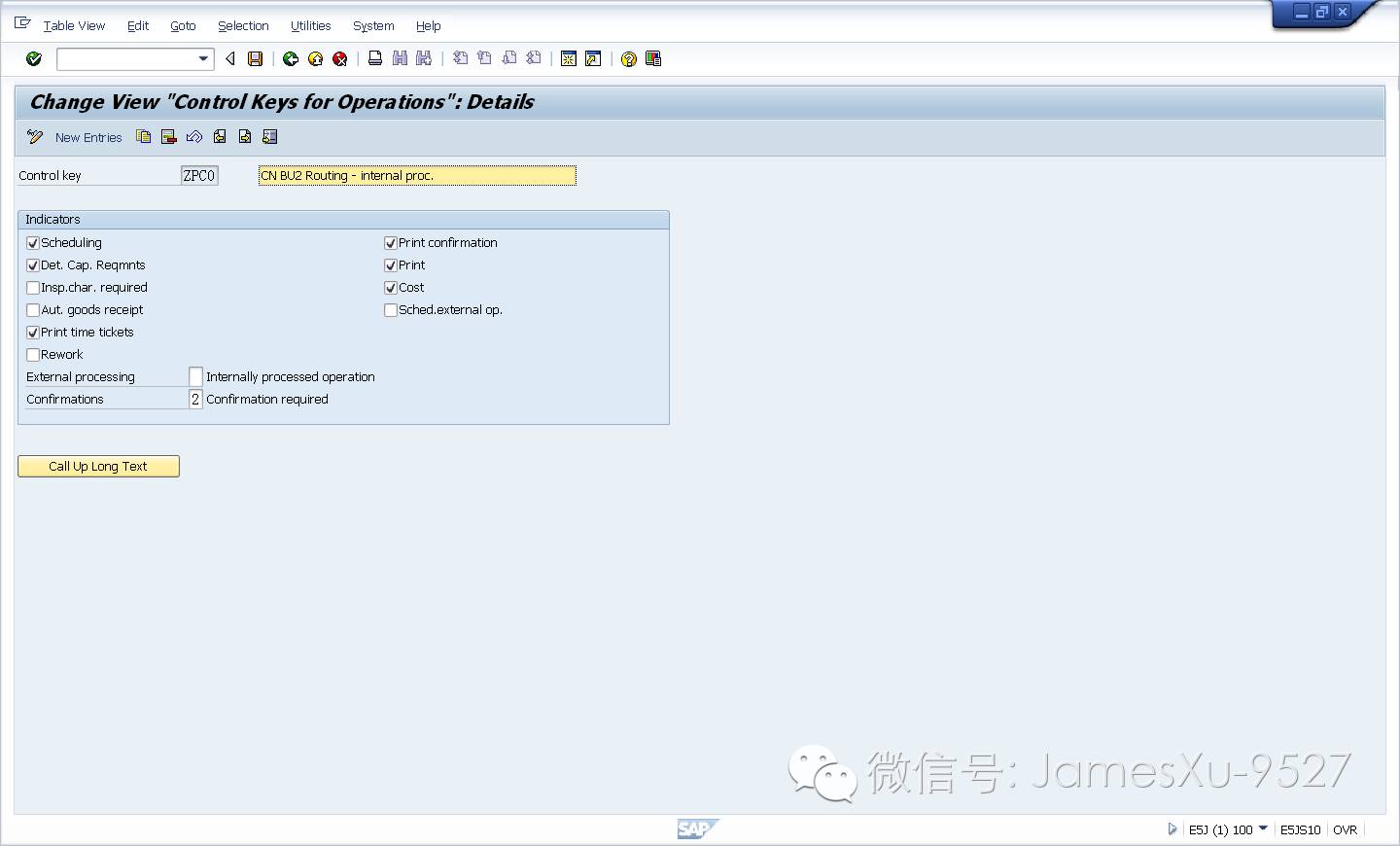Viewport: 1400px width, 846px height.
Task: Open the System menu
Action: point(373,26)
